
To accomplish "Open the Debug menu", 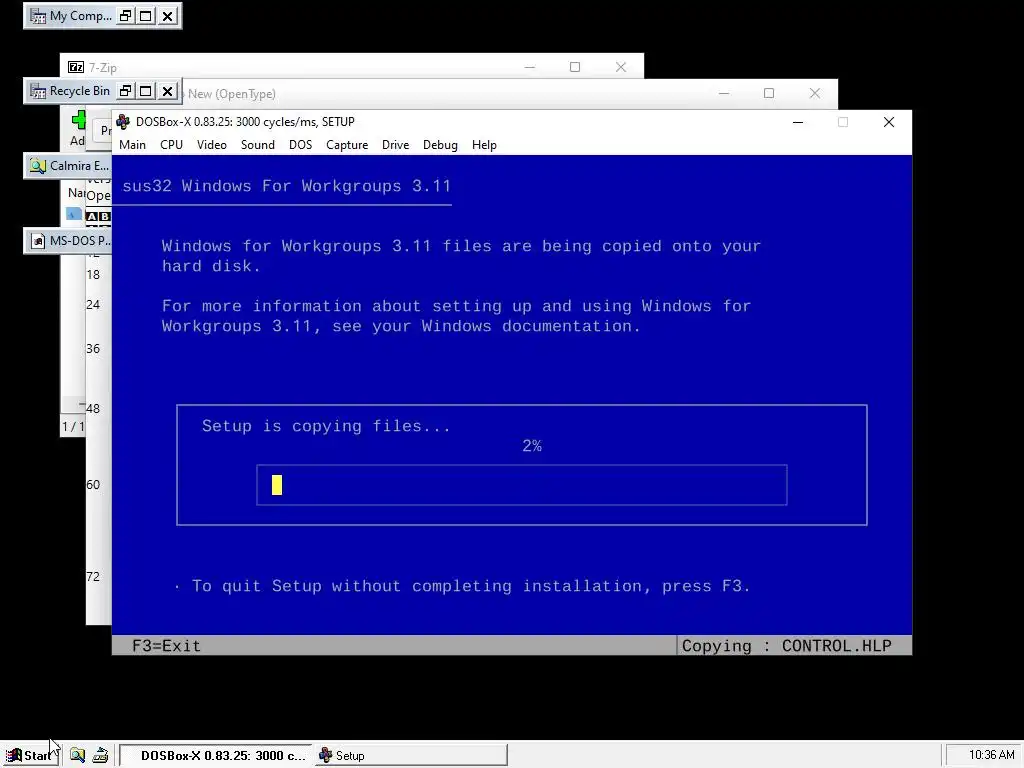I will point(440,145).
